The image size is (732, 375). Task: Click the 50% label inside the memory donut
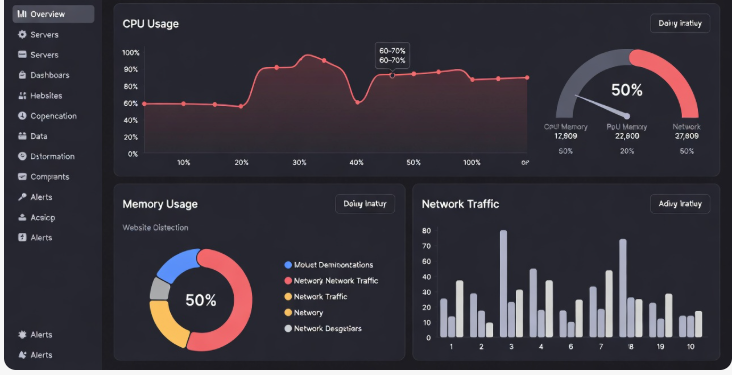tap(201, 300)
